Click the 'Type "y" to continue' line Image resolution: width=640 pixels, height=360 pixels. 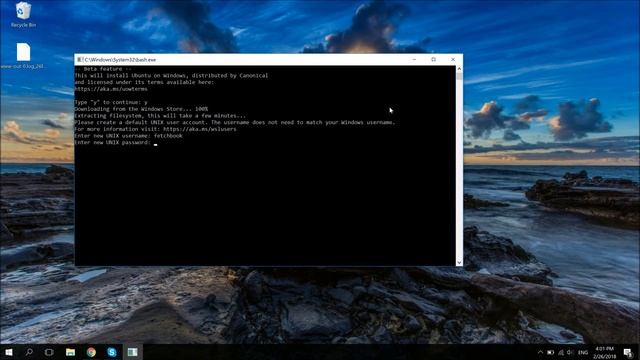click(111, 102)
